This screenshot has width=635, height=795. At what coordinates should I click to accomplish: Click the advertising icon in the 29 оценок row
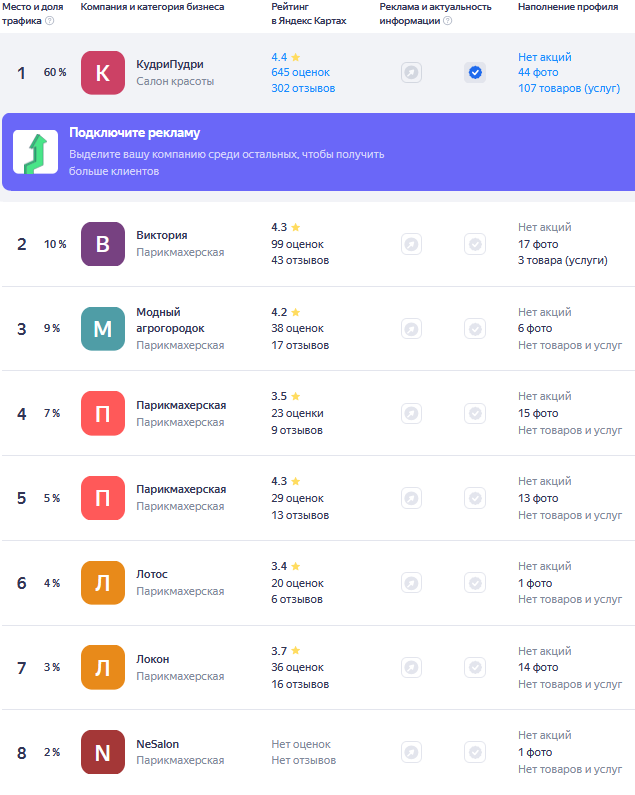click(x=411, y=498)
